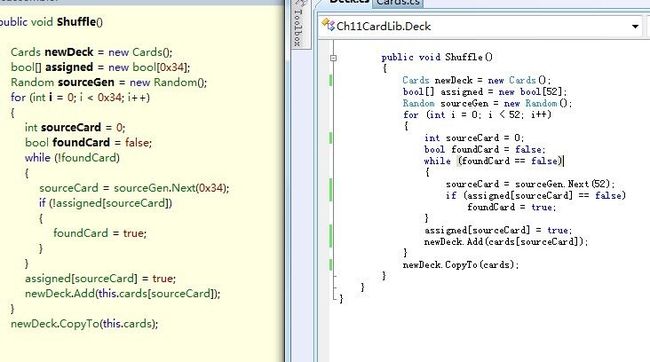Click 'bool foundCard = false;' in left pane
Viewport: 650px width, 362px height.
click(88, 143)
